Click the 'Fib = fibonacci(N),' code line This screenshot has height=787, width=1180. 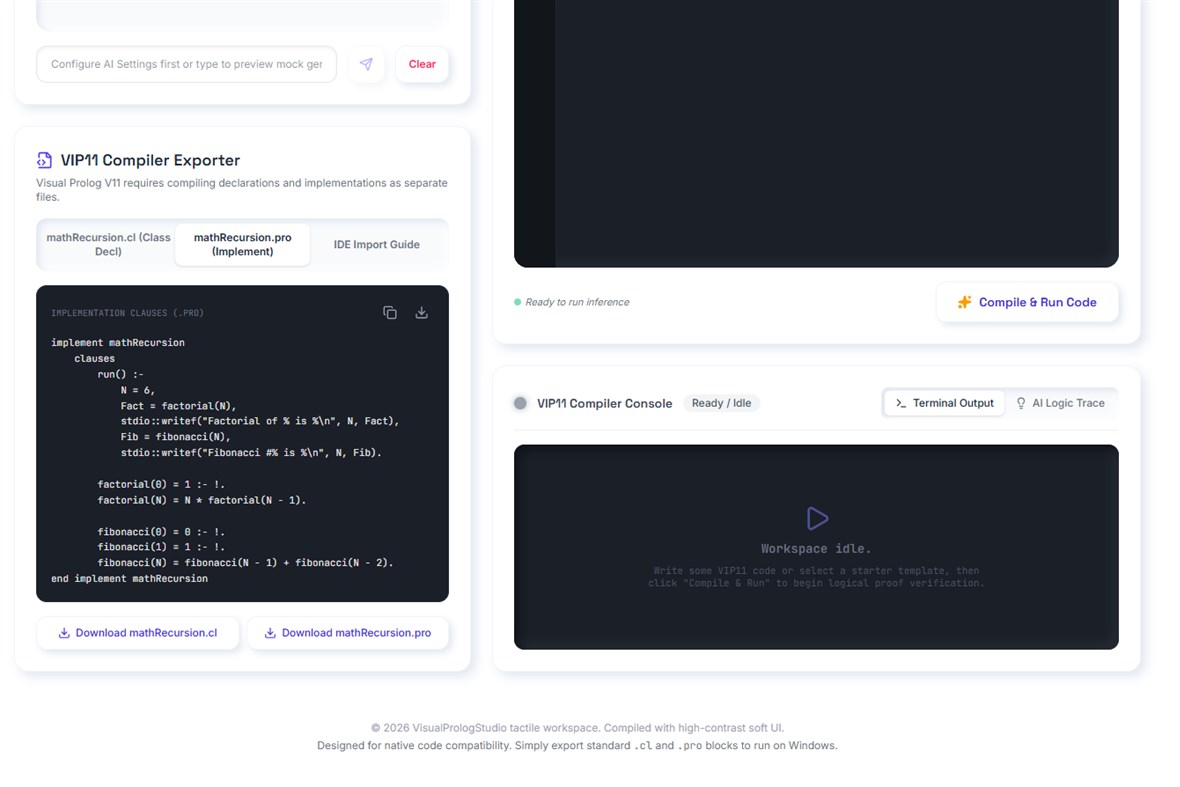(x=175, y=437)
